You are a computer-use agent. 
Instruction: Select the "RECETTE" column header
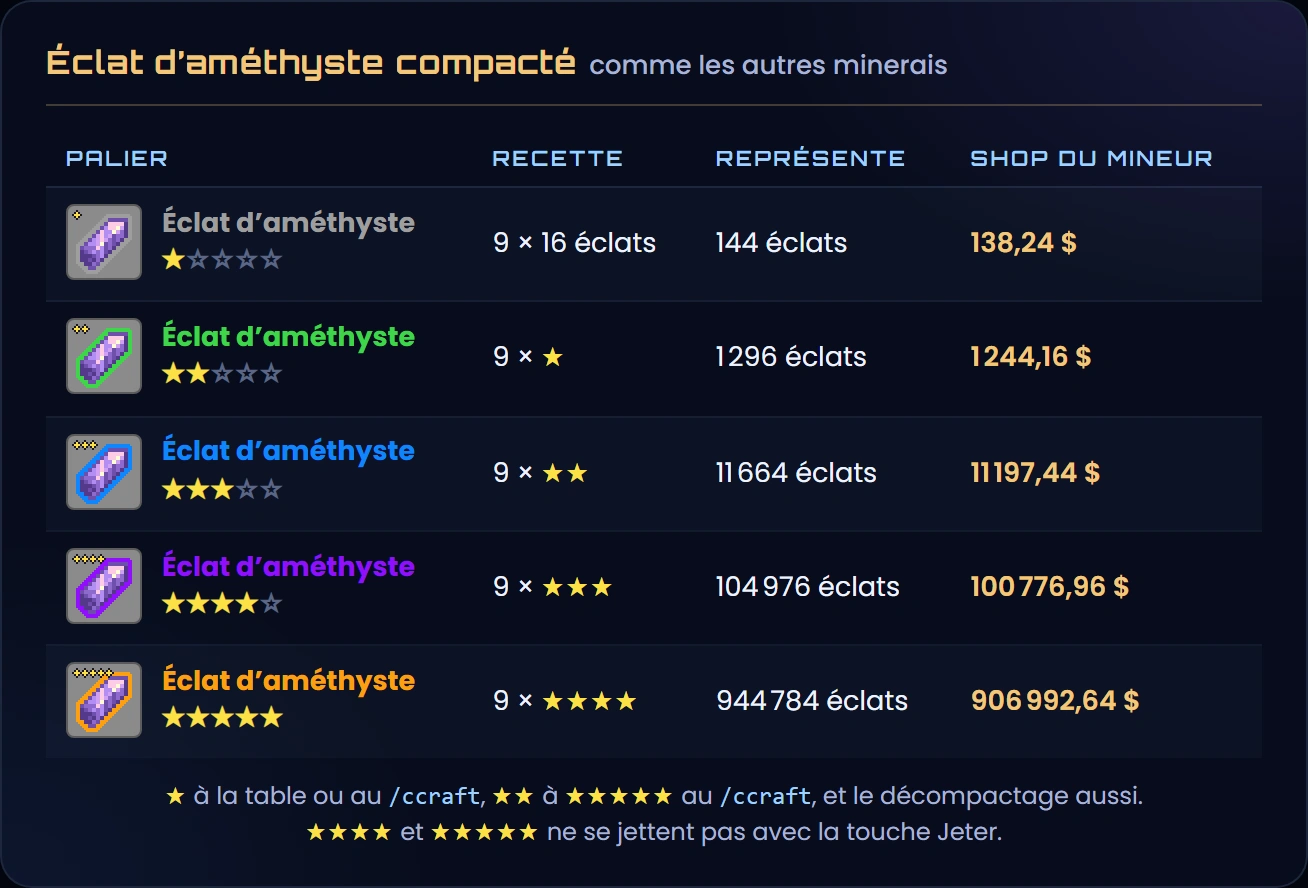(558, 158)
